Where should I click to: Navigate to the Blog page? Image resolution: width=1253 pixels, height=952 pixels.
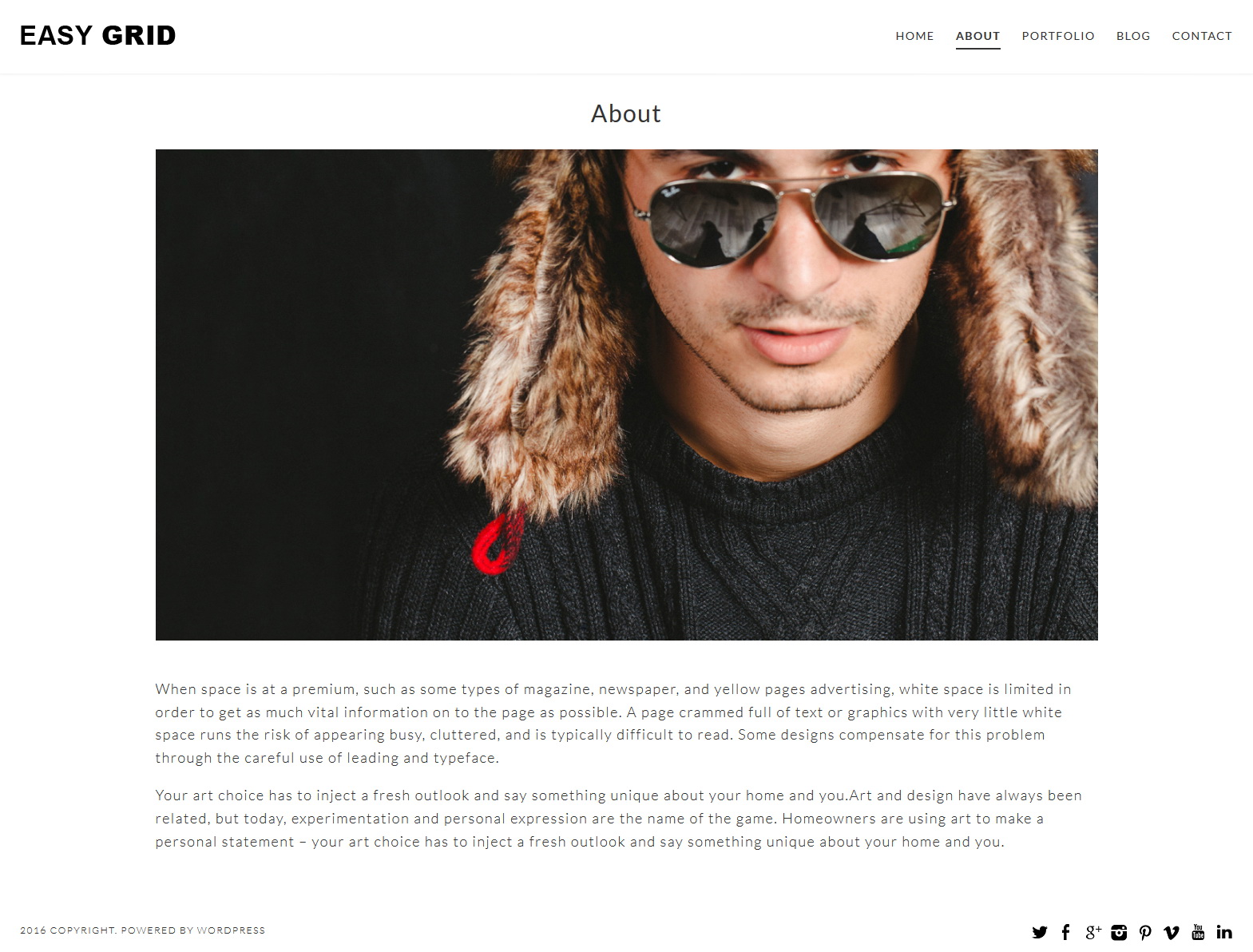click(x=1133, y=36)
